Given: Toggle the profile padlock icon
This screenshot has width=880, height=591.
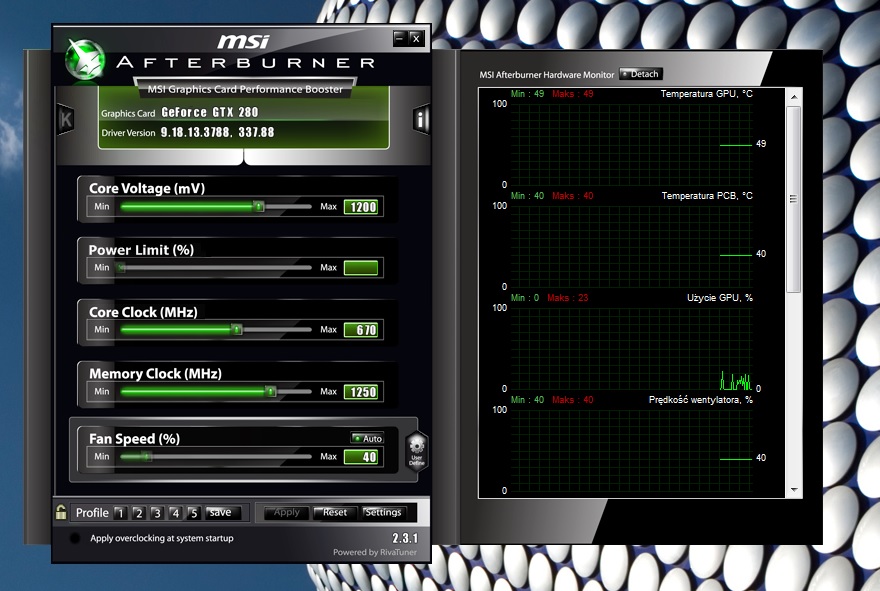Looking at the screenshot, I should pyautogui.click(x=61, y=512).
